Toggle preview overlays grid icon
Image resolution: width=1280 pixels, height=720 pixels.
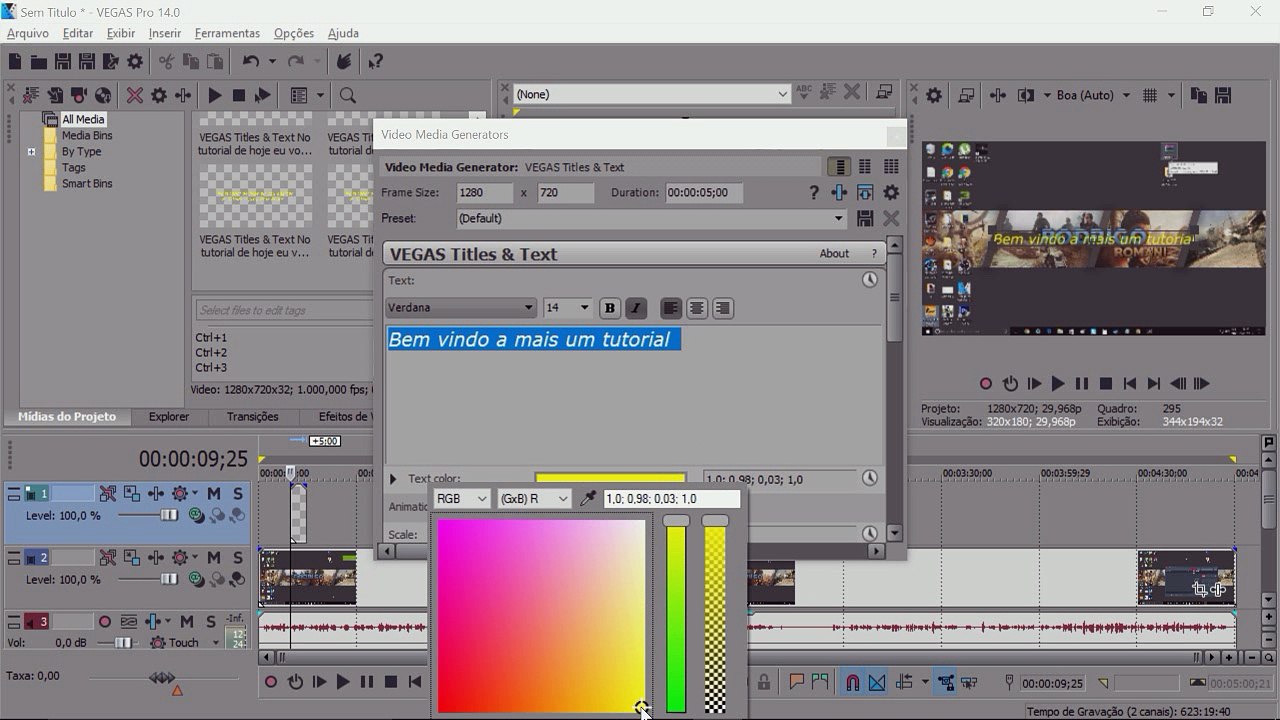[x=1150, y=96]
